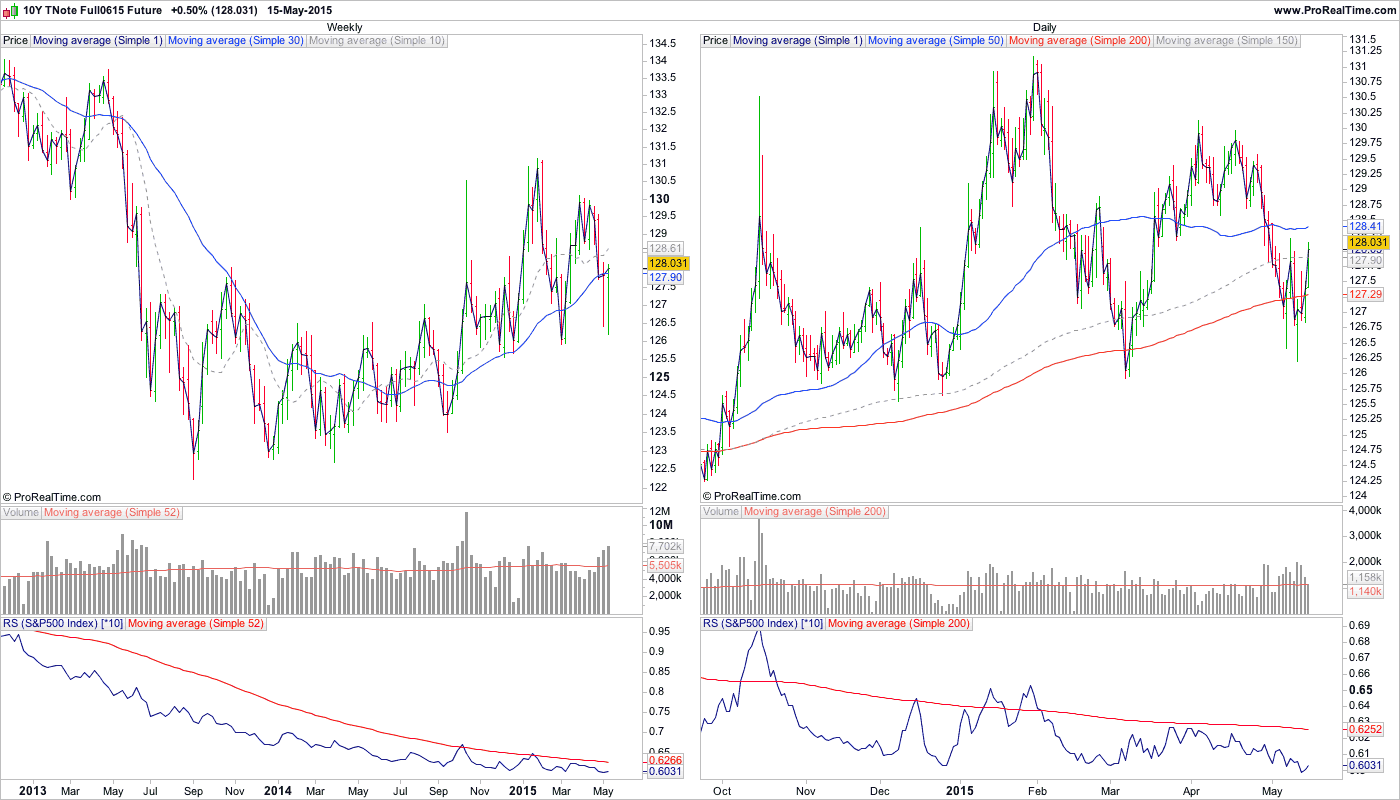Click the 1,158k volume value tag
Screen dimensions: 1400x800
pyautogui.click(x=1365, y=578)
